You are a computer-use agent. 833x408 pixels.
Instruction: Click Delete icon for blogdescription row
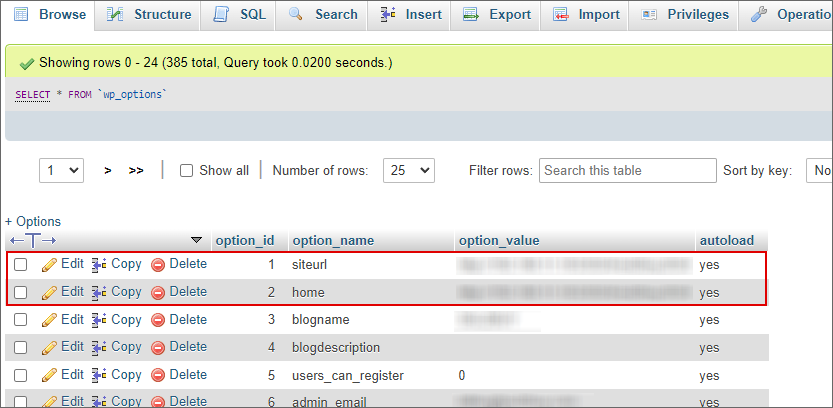point(158,347)
